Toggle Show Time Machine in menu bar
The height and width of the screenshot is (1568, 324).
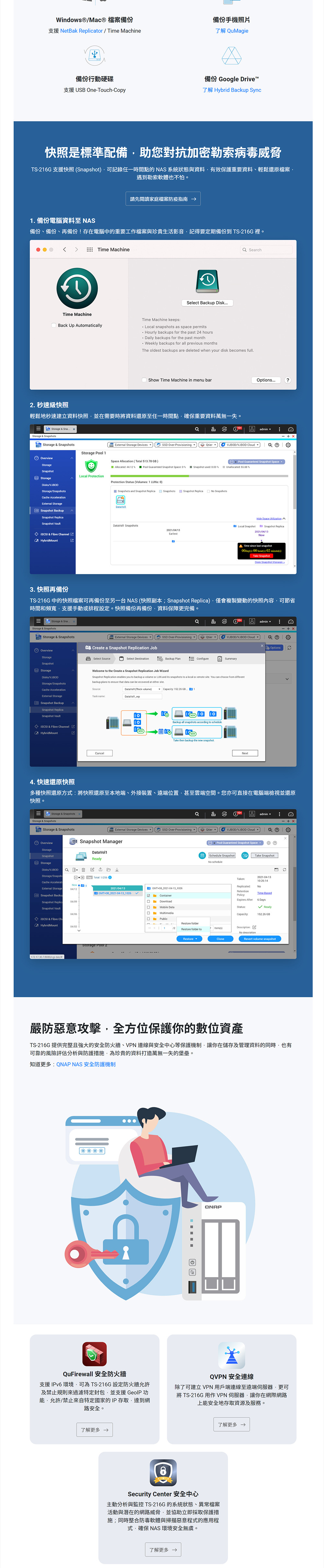tap(144, 380)
